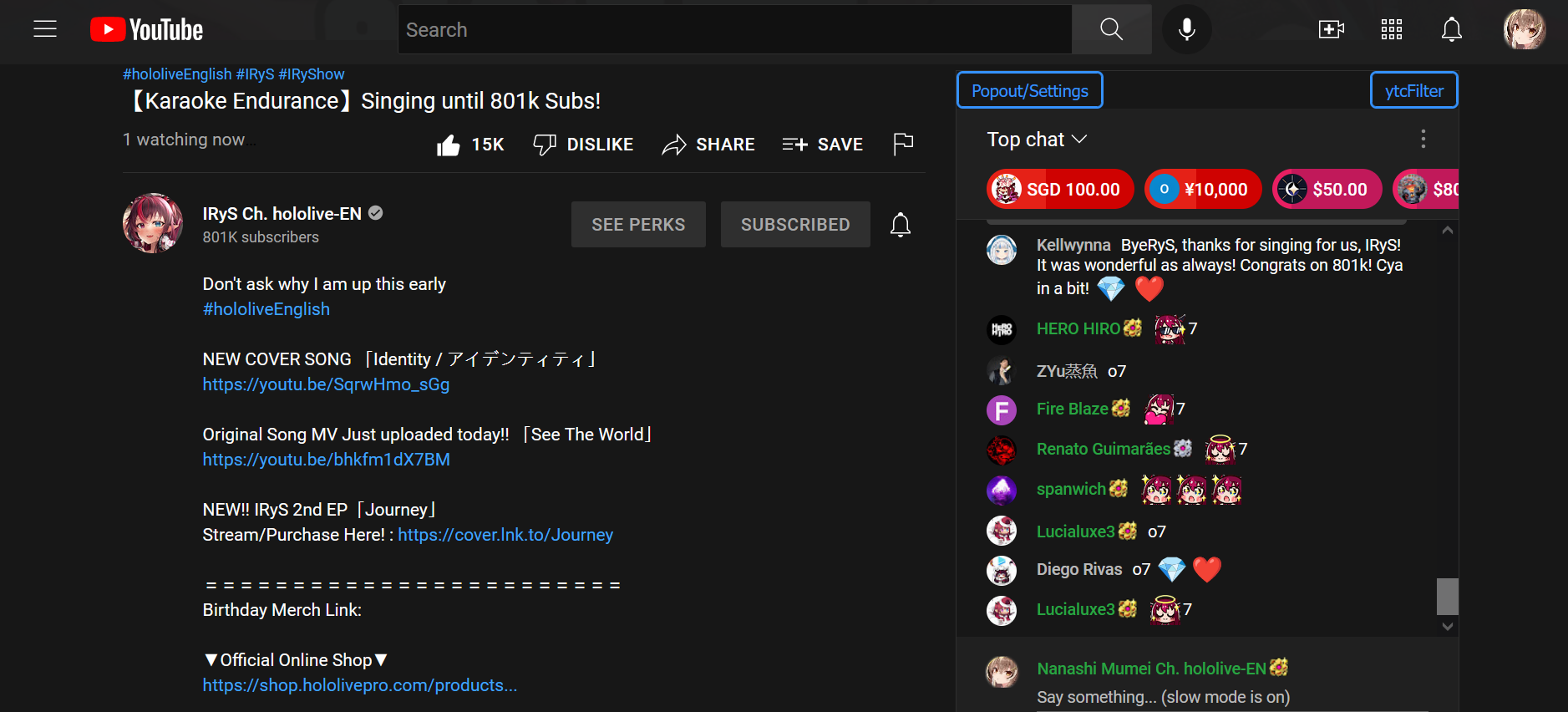Click the Fire Blaze username in chat
Viewport: 1568px width, 712px height.
click(1073, 409)
